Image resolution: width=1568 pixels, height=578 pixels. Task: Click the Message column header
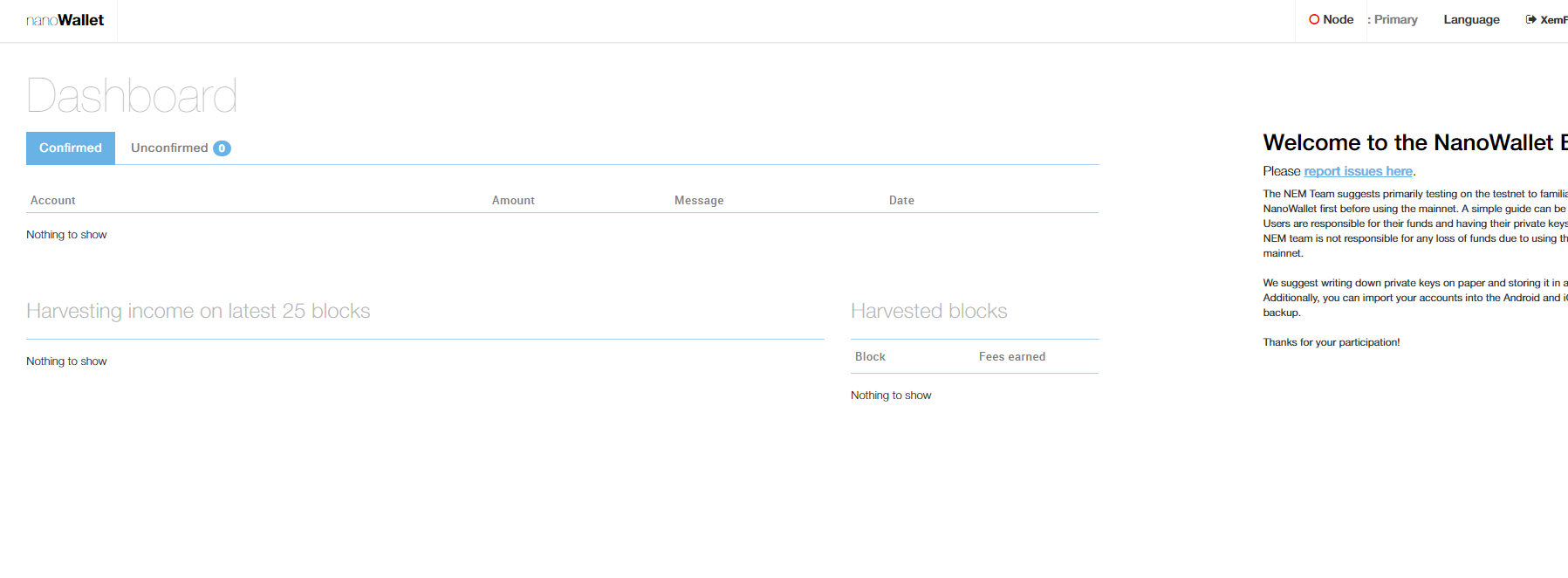[699, 200]
